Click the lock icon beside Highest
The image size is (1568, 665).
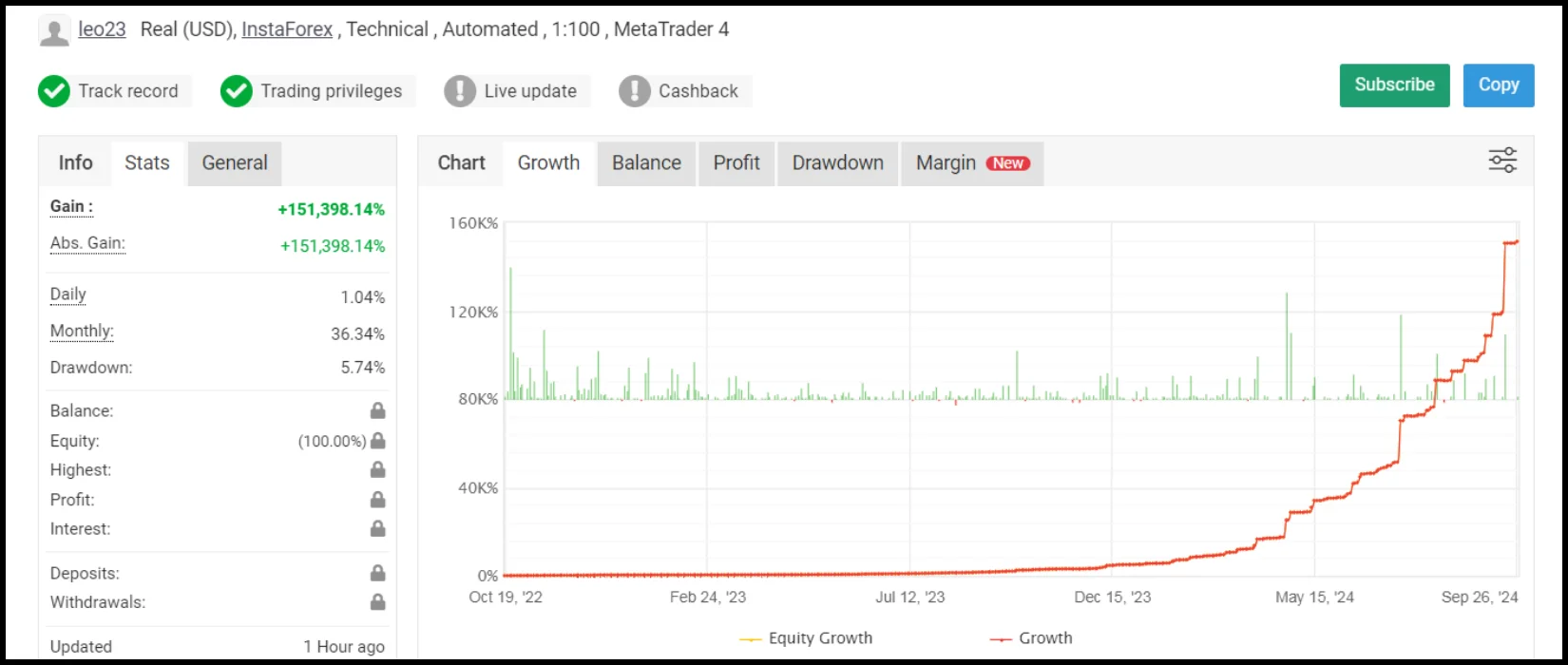coord(378,470)
